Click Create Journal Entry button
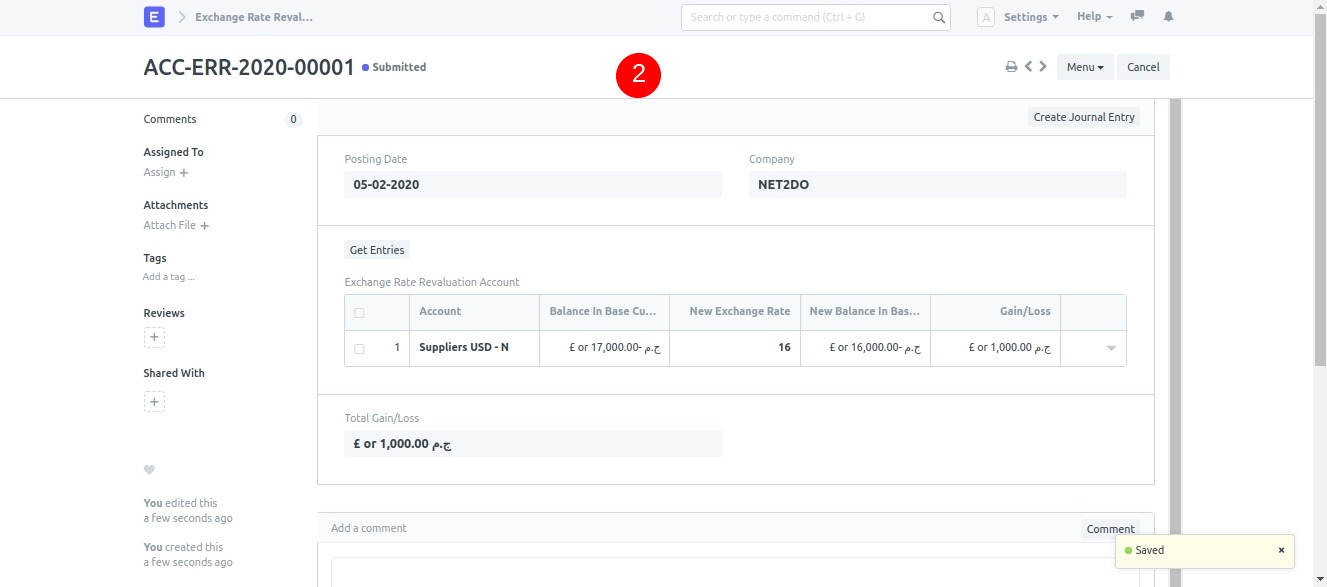Viewport: 1327px width, 587px height. pyautogui.click(x=1084, y=117)
